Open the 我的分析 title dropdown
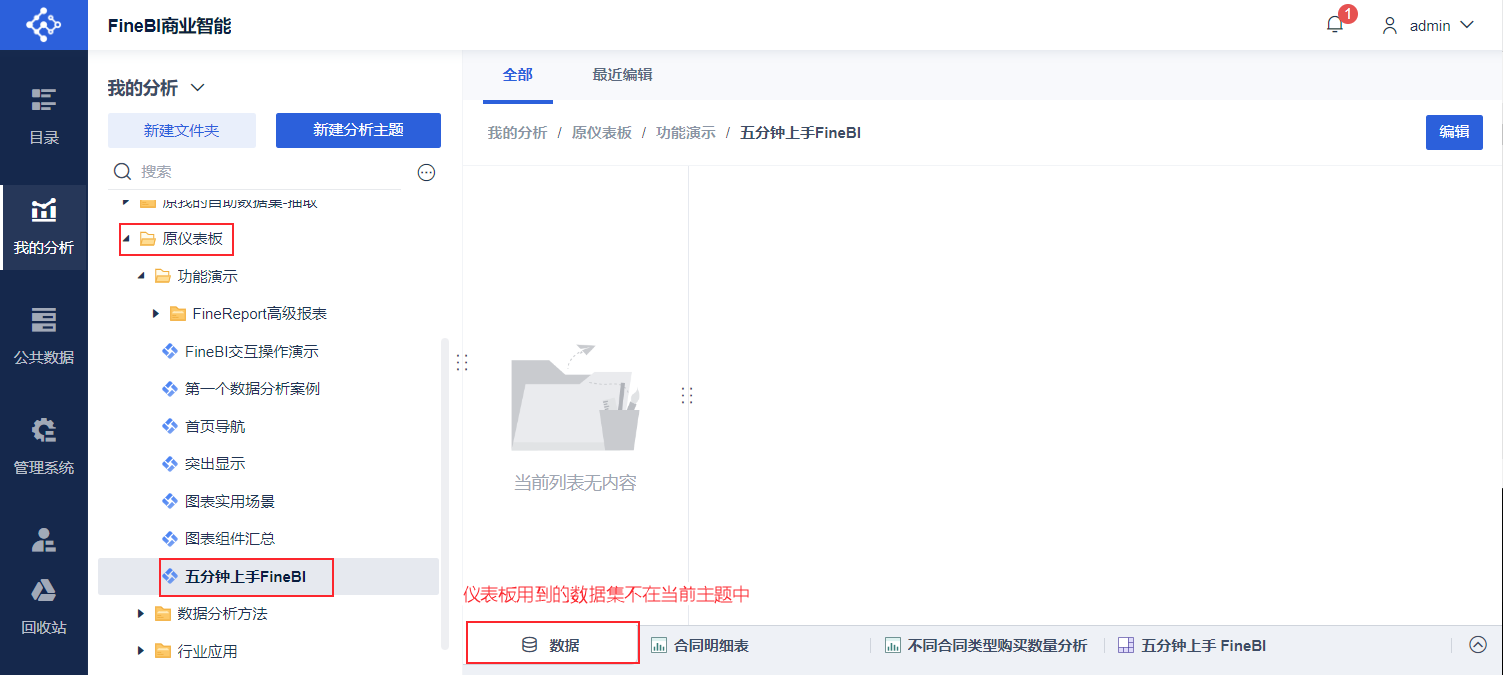1503x675 pixels. [x=197, y=88]
